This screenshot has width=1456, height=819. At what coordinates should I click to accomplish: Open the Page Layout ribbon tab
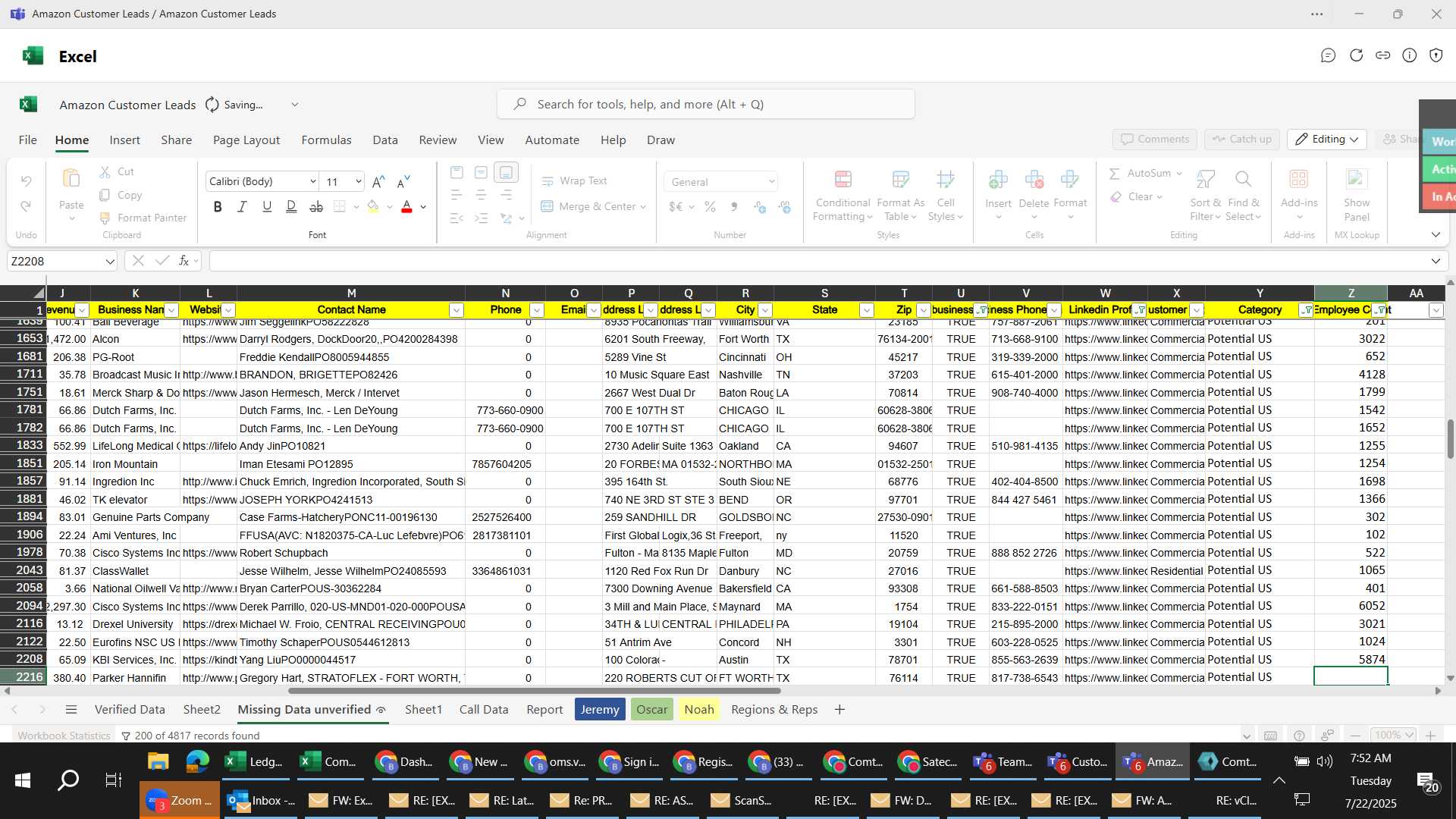(246, 140)
